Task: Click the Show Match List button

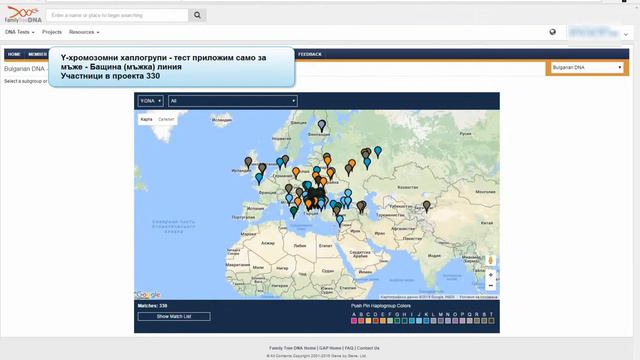Action: click(x=174, y=316)
